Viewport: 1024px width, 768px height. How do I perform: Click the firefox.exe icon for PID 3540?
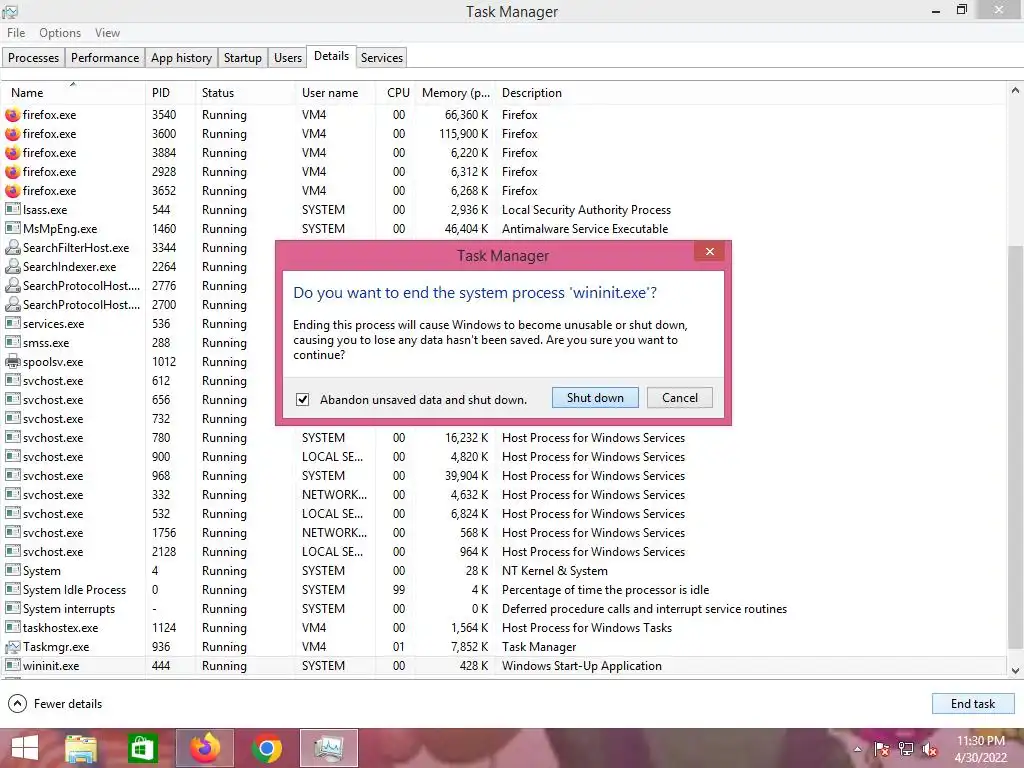[x=12, y=115]
